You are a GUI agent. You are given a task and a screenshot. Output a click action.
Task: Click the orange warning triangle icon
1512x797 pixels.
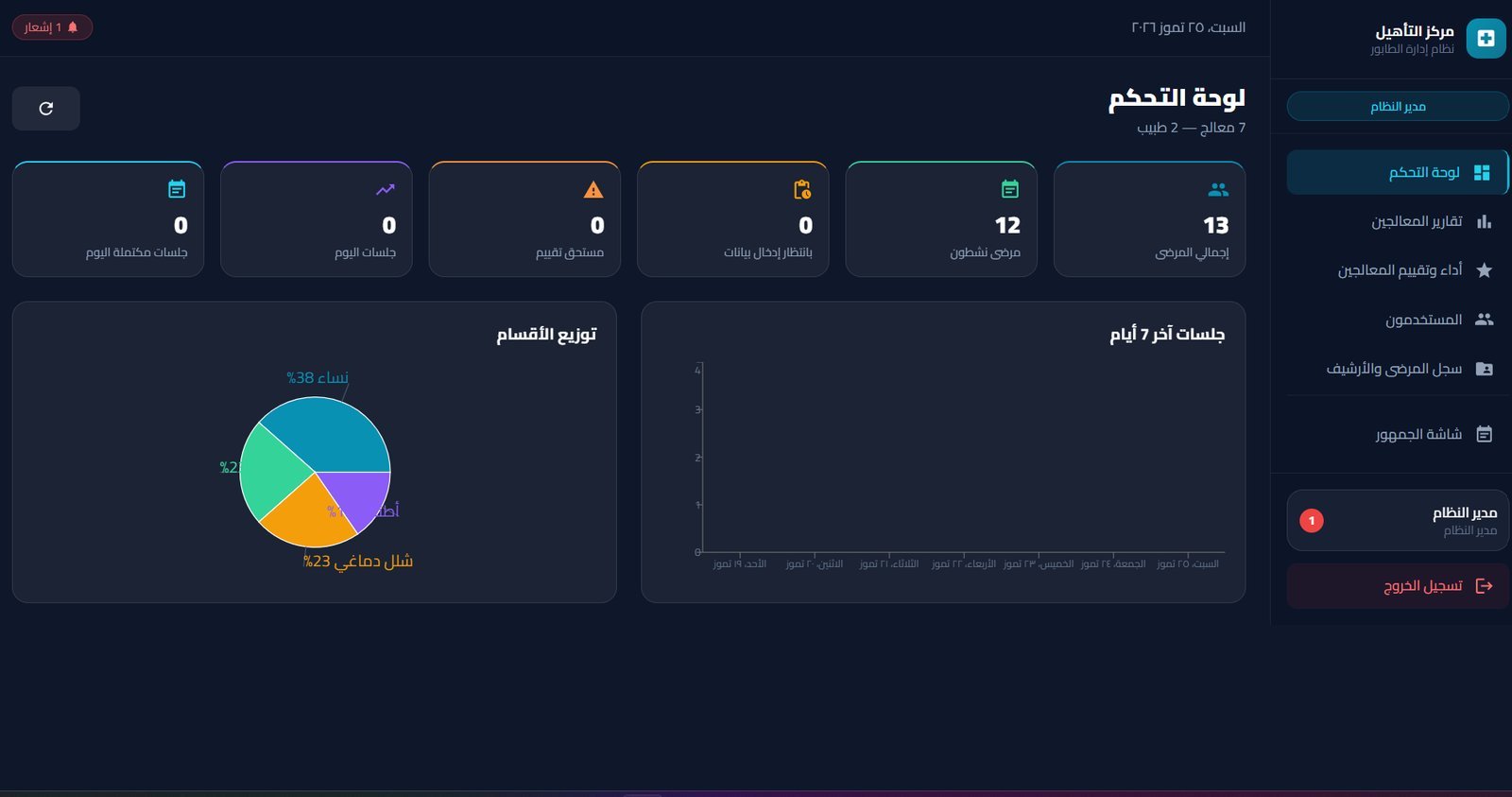point(593,190)
